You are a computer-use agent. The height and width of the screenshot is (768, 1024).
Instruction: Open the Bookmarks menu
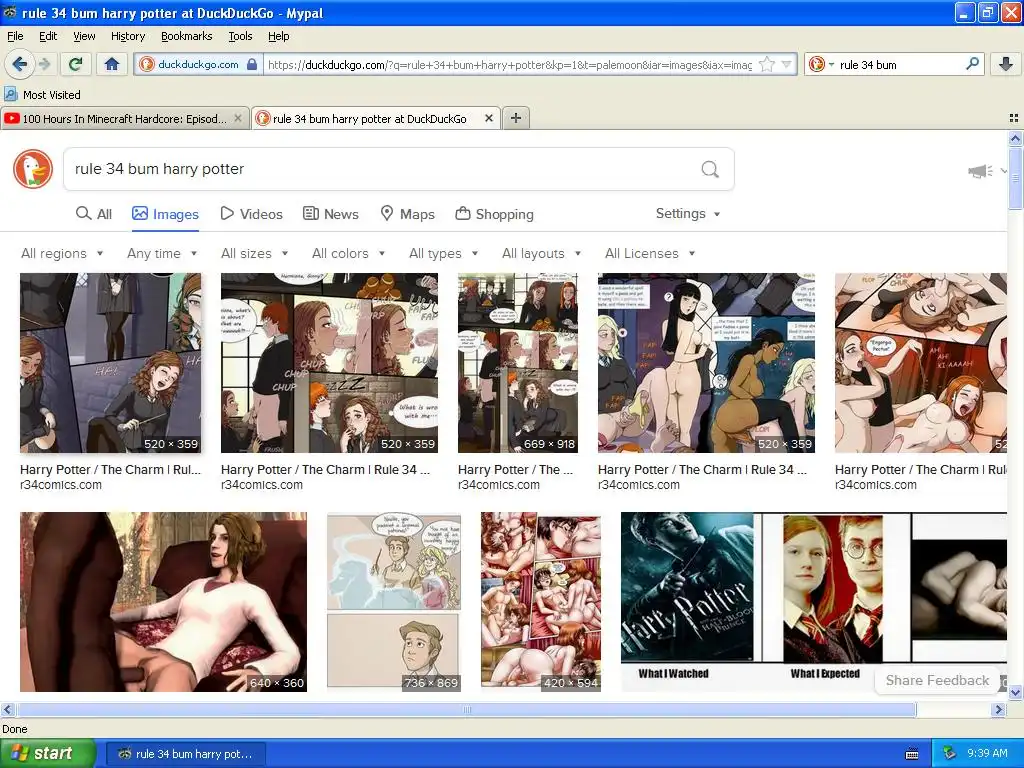point(187,36)
